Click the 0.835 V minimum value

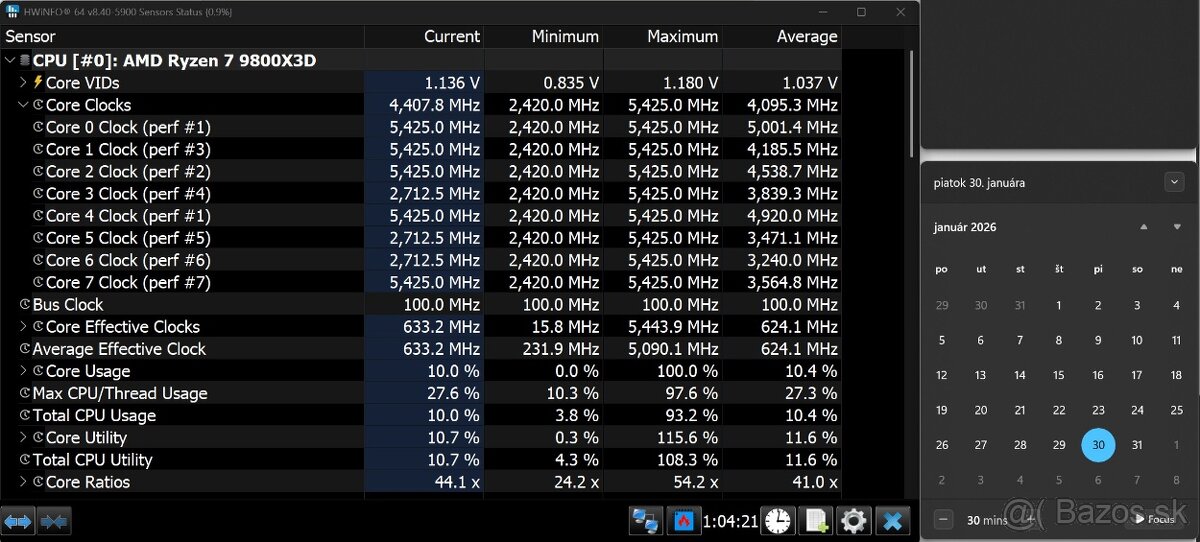(x=571, y=83)
